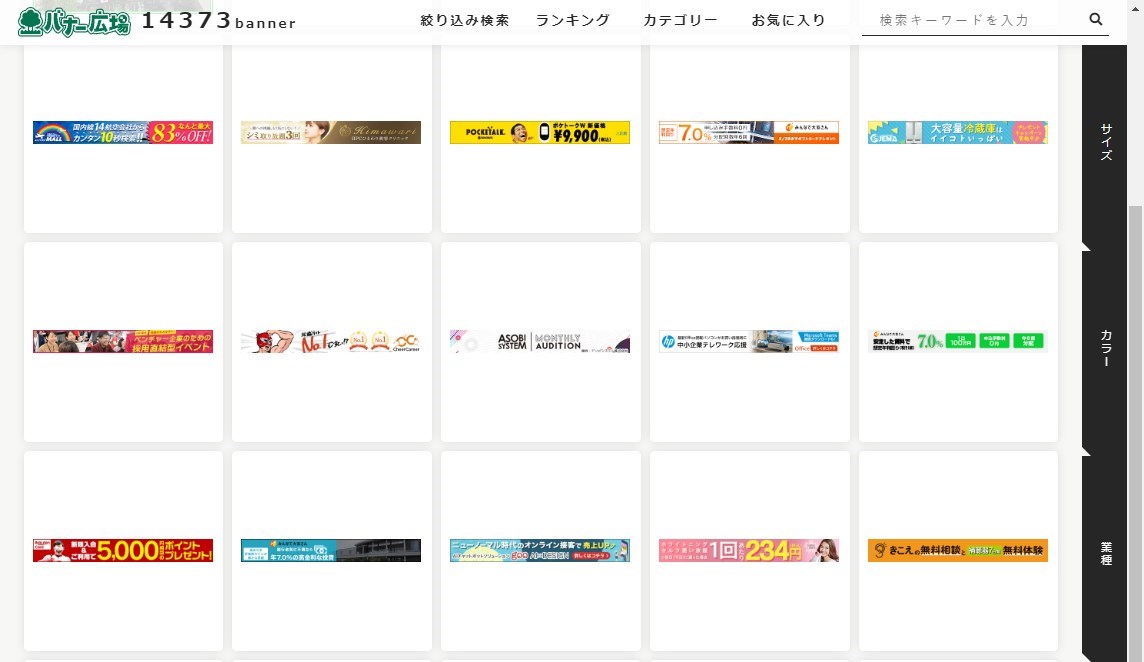This screenshot has width=1144, height=662.
Task: Open お気に入り menu item
Action: tap(789, 20)
